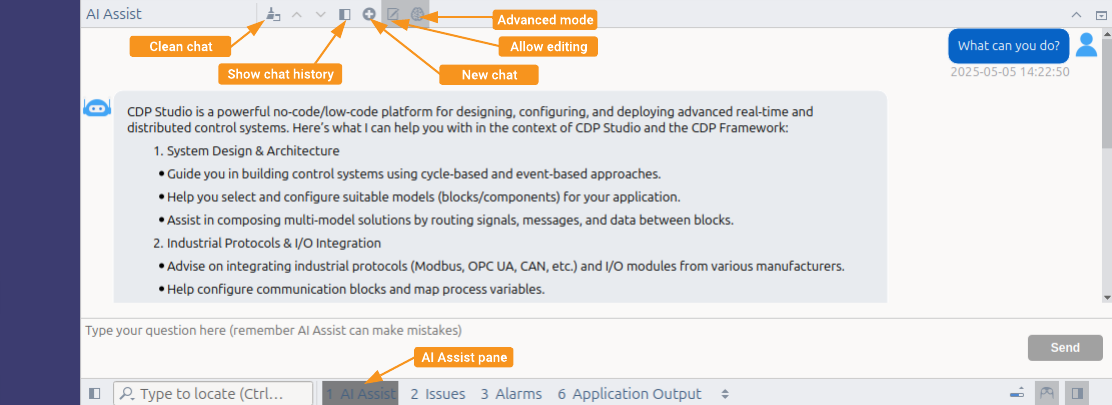Image resolution: width=1112 pixels, height=405 pixels.
Task: Minimize AI Assist pane chevron
Action: (x=1076, y=14)
